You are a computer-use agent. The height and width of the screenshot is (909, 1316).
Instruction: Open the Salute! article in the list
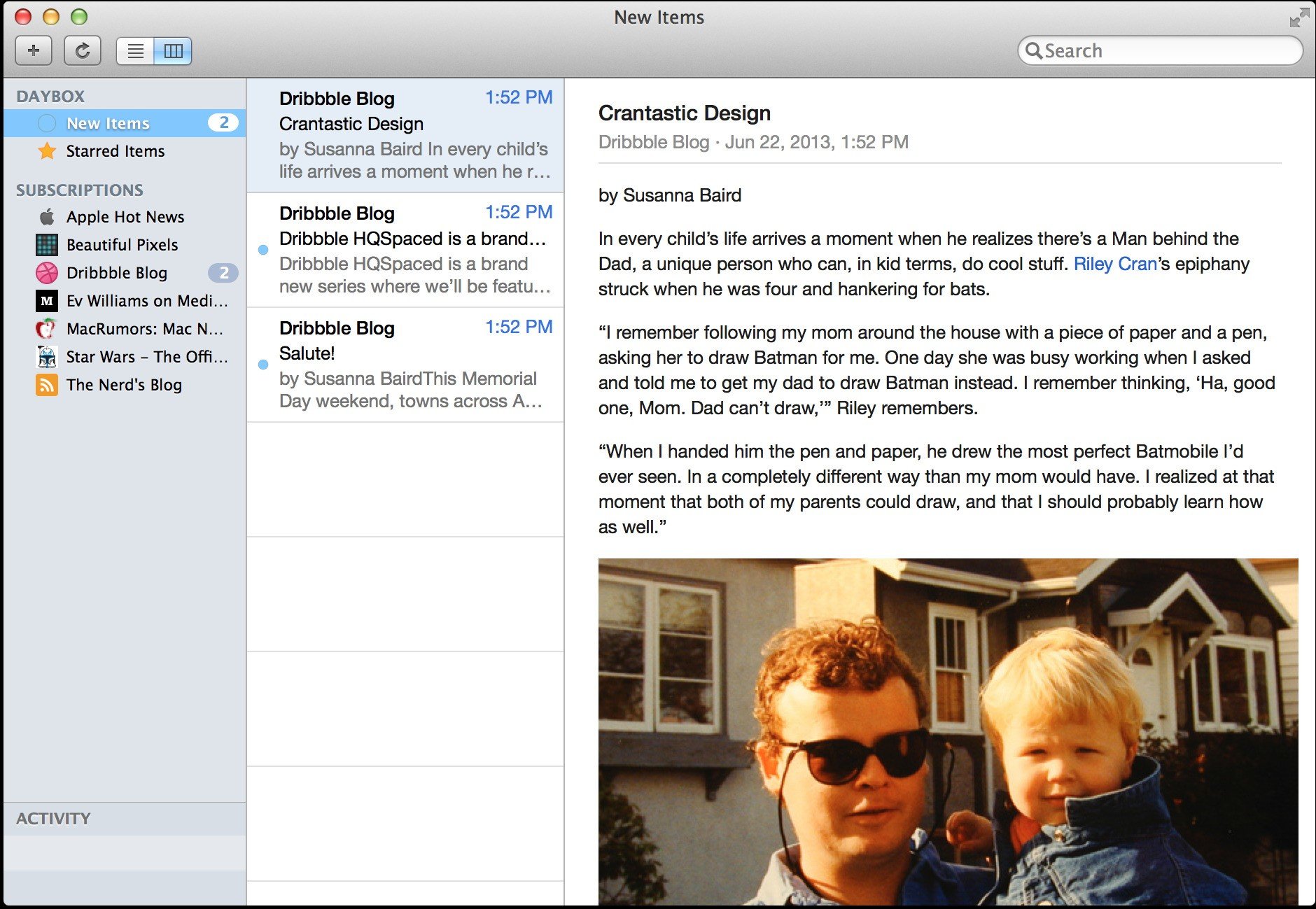pyautogui.click(x=405, y=365)
